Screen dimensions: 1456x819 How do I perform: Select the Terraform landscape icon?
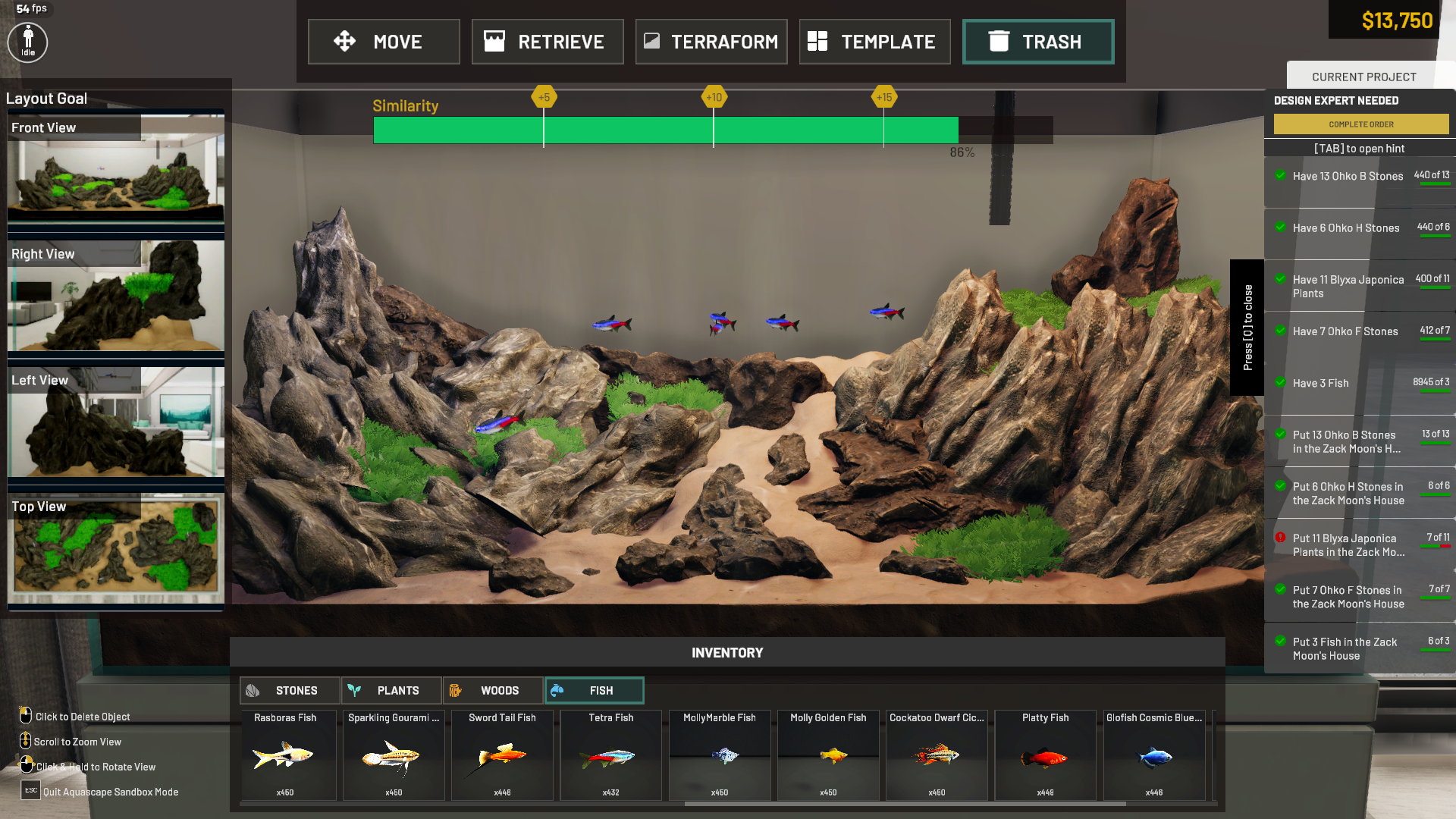[651, 41]
